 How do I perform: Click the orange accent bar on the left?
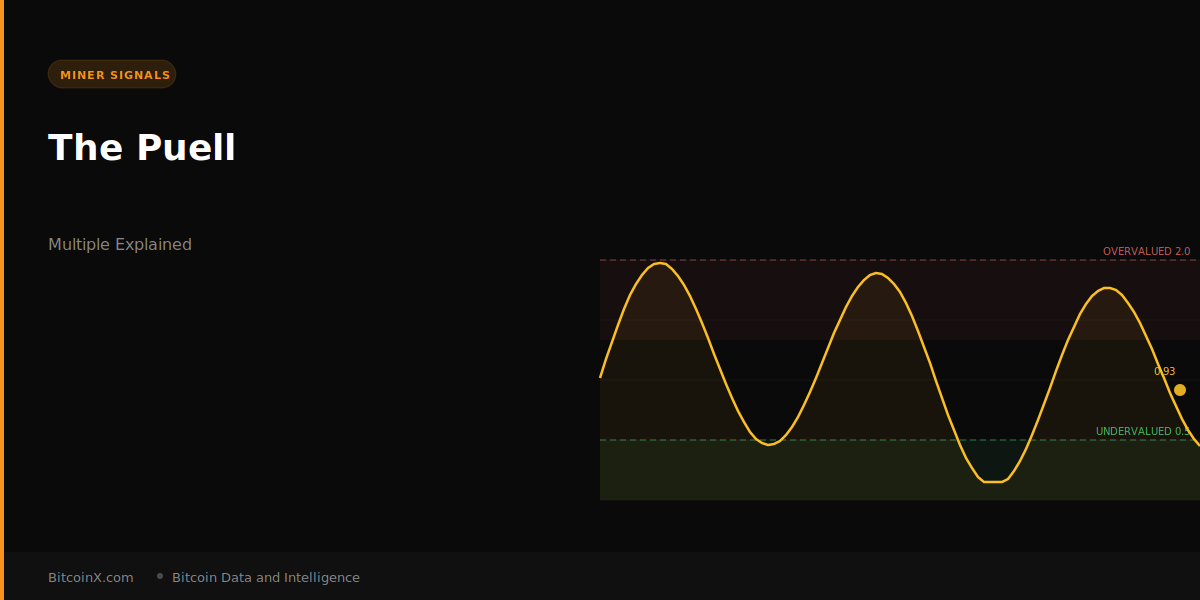tap(3, 300)
